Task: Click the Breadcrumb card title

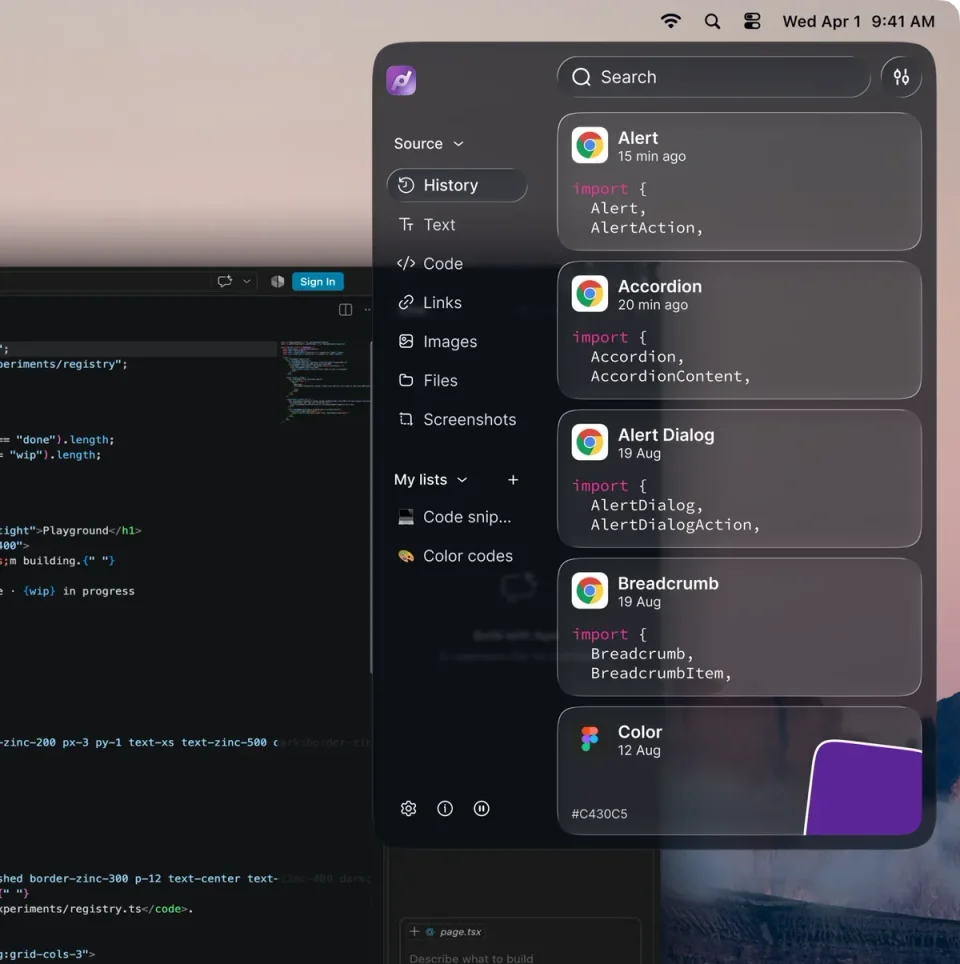Action: [x=668, y=583]
